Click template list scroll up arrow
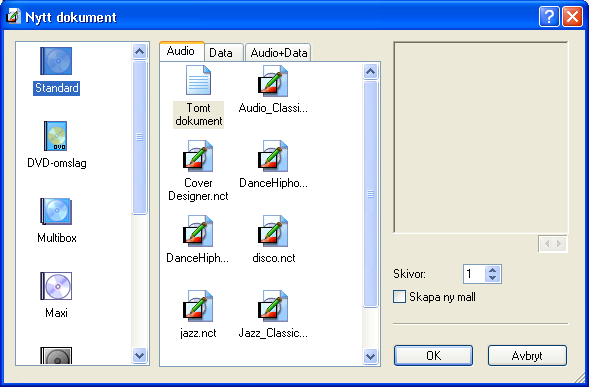The width and height of the screenshot is (589, 387). tap(370, 71)
